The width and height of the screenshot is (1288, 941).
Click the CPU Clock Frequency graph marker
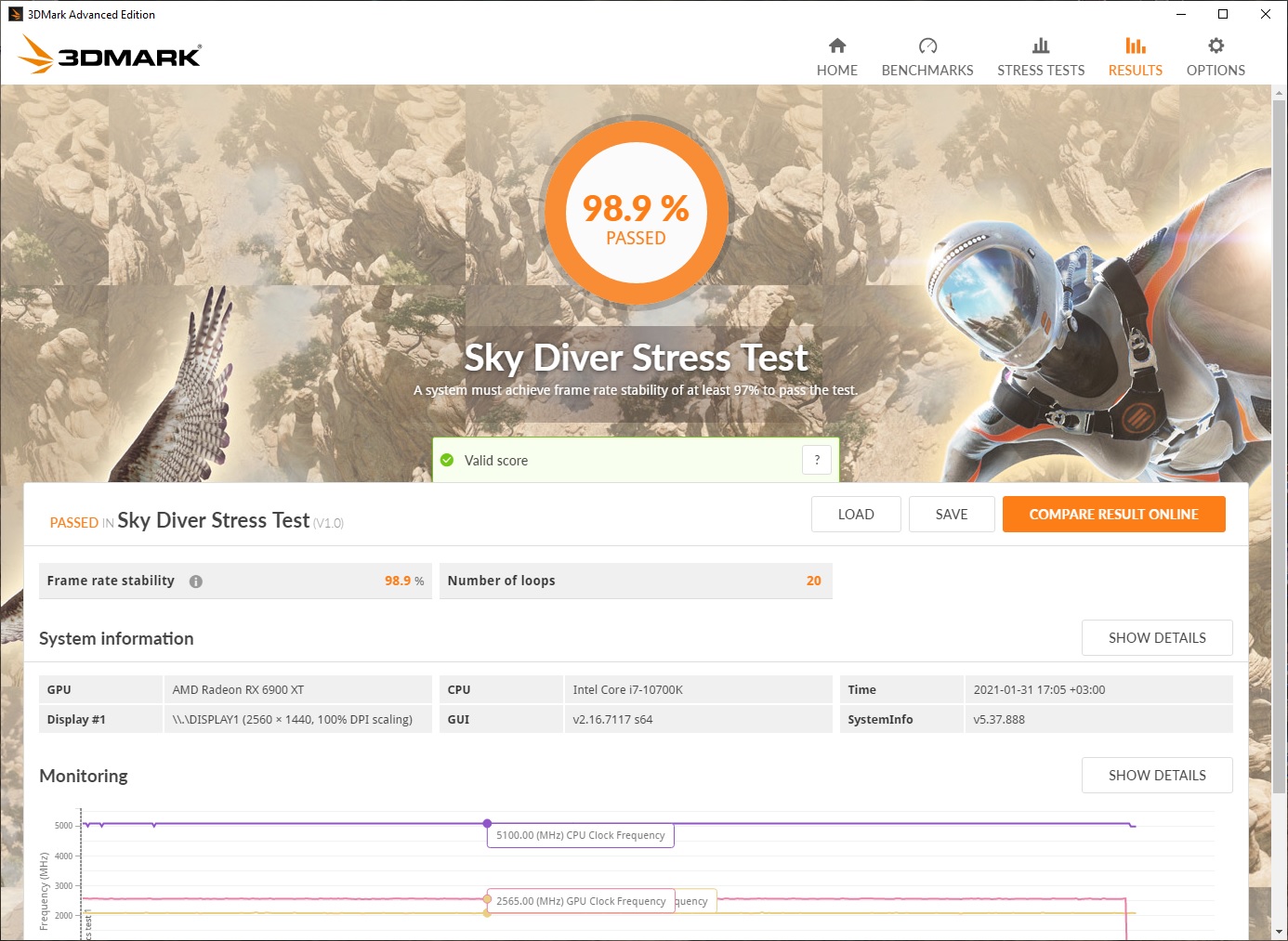[x=487, y=824]
